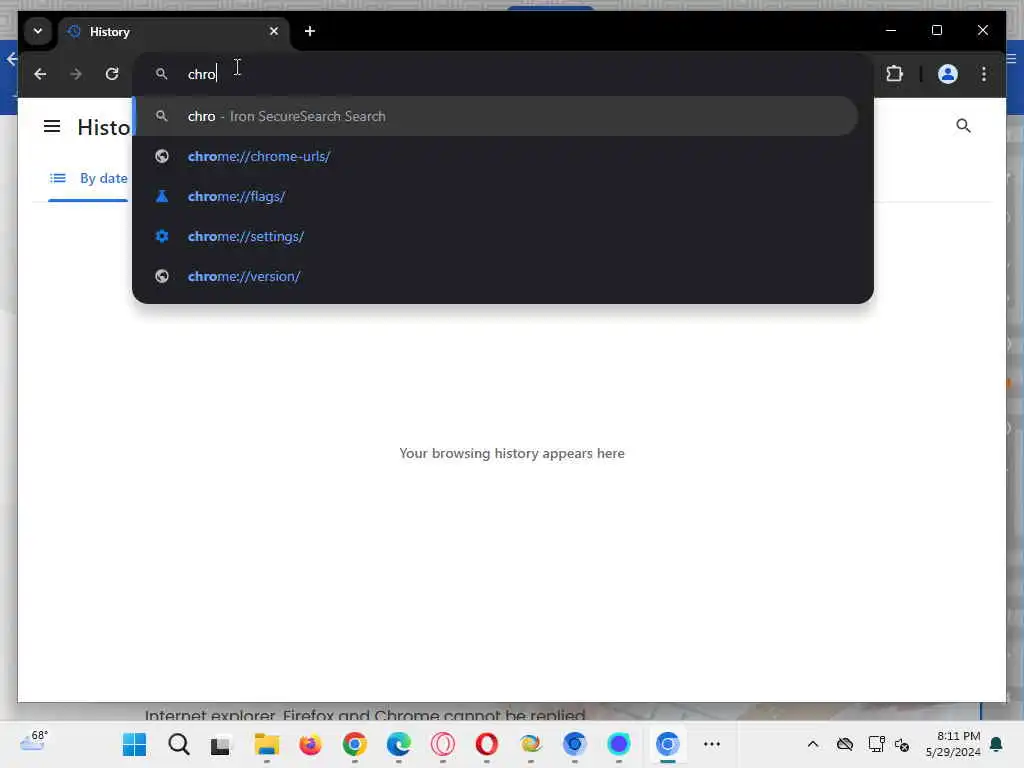This screenshot has height=768, width=1024.
Task: Click the network display tray icon
Action: coord(876,744)
